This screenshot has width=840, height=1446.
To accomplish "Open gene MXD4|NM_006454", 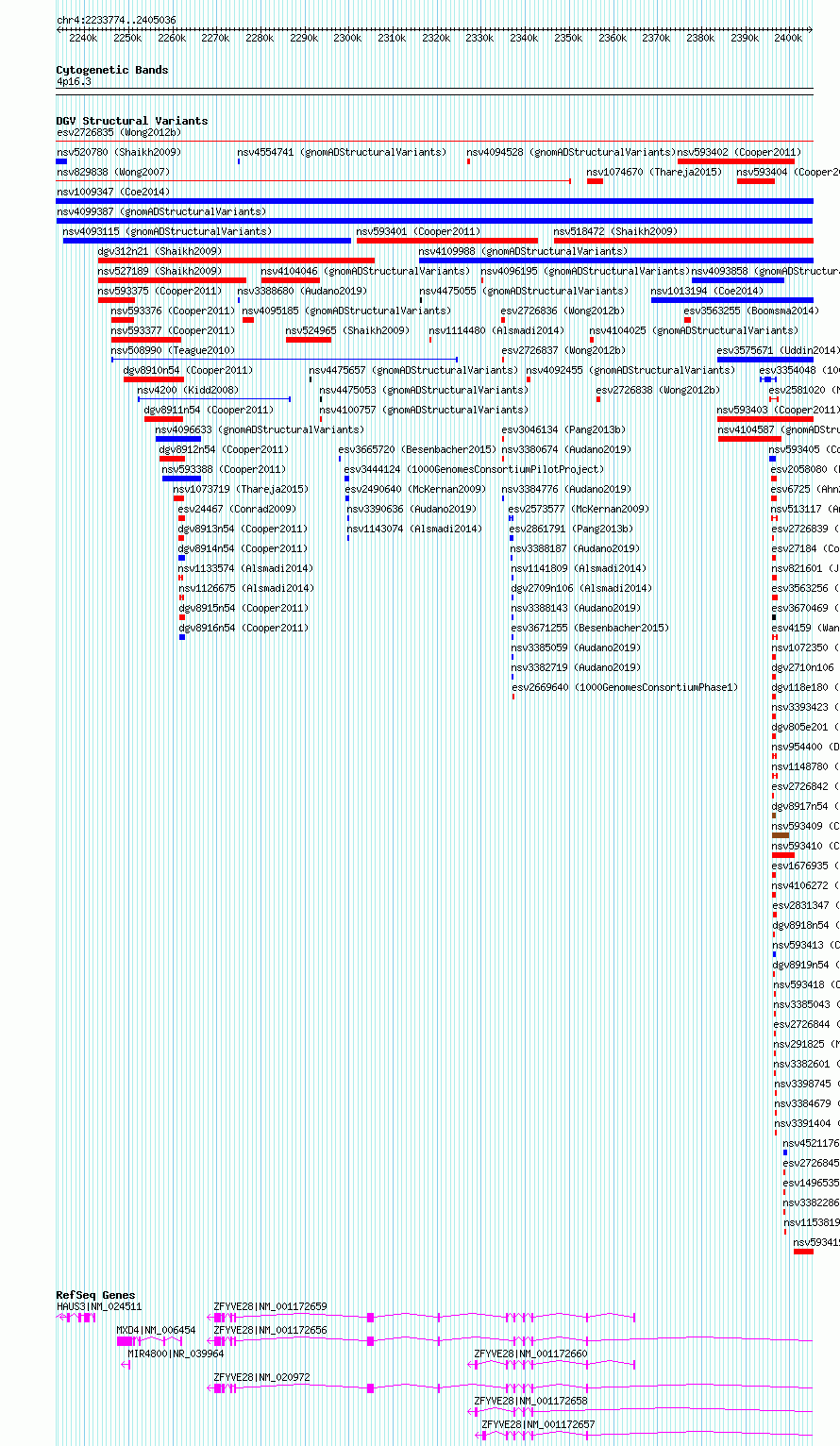I will 157,1330.
